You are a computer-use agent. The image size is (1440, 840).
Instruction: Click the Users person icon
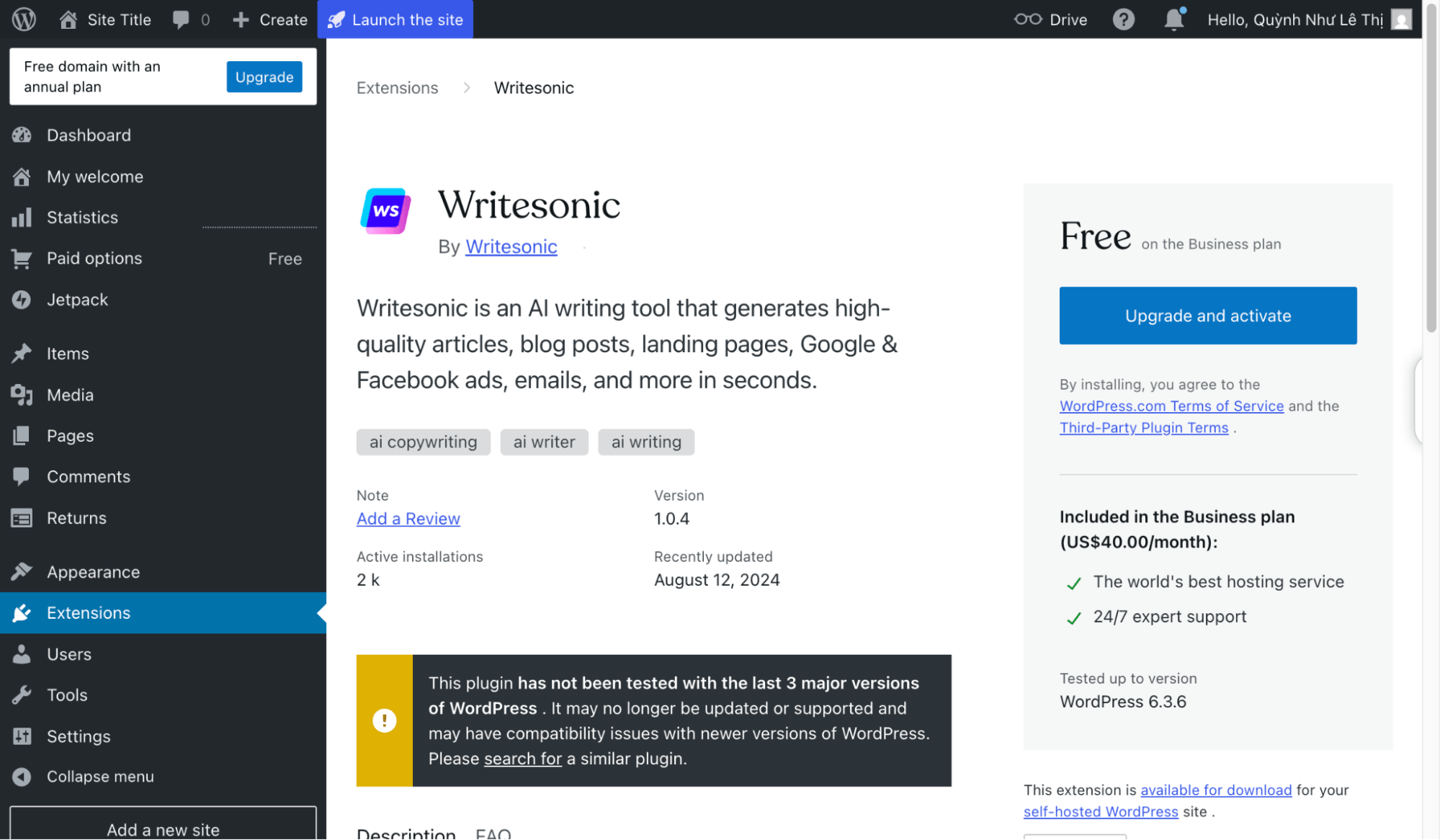pyautogui.click(x=22, y=654)
